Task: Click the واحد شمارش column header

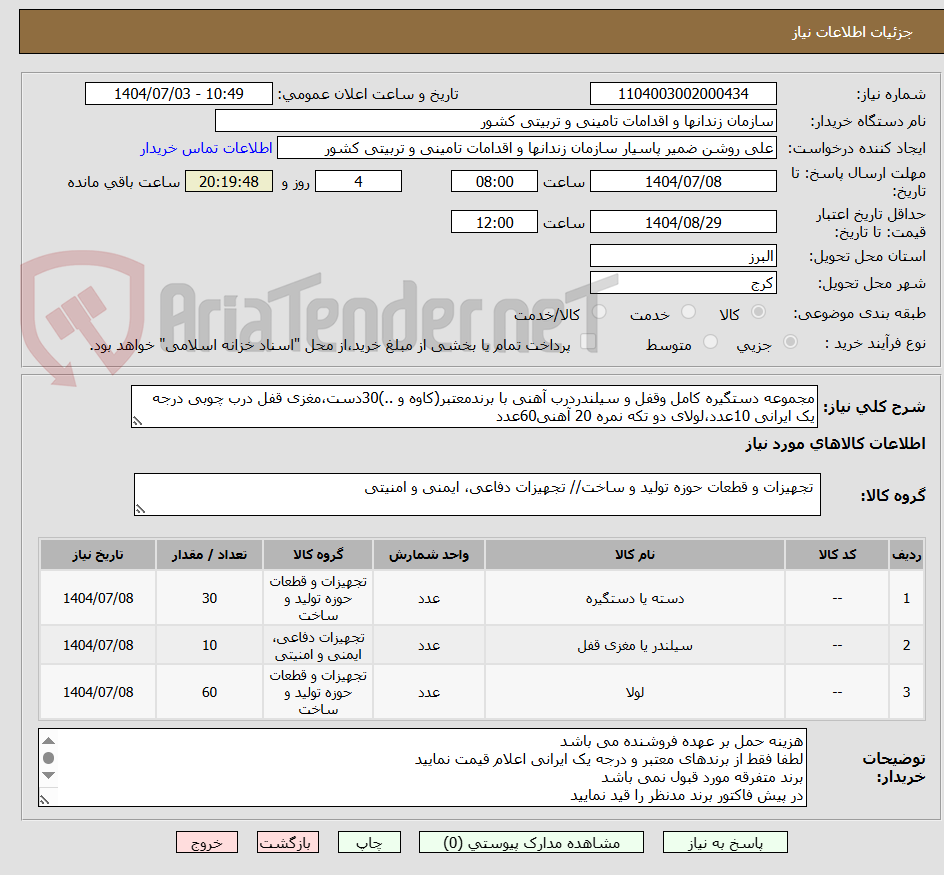Action: 429,555
